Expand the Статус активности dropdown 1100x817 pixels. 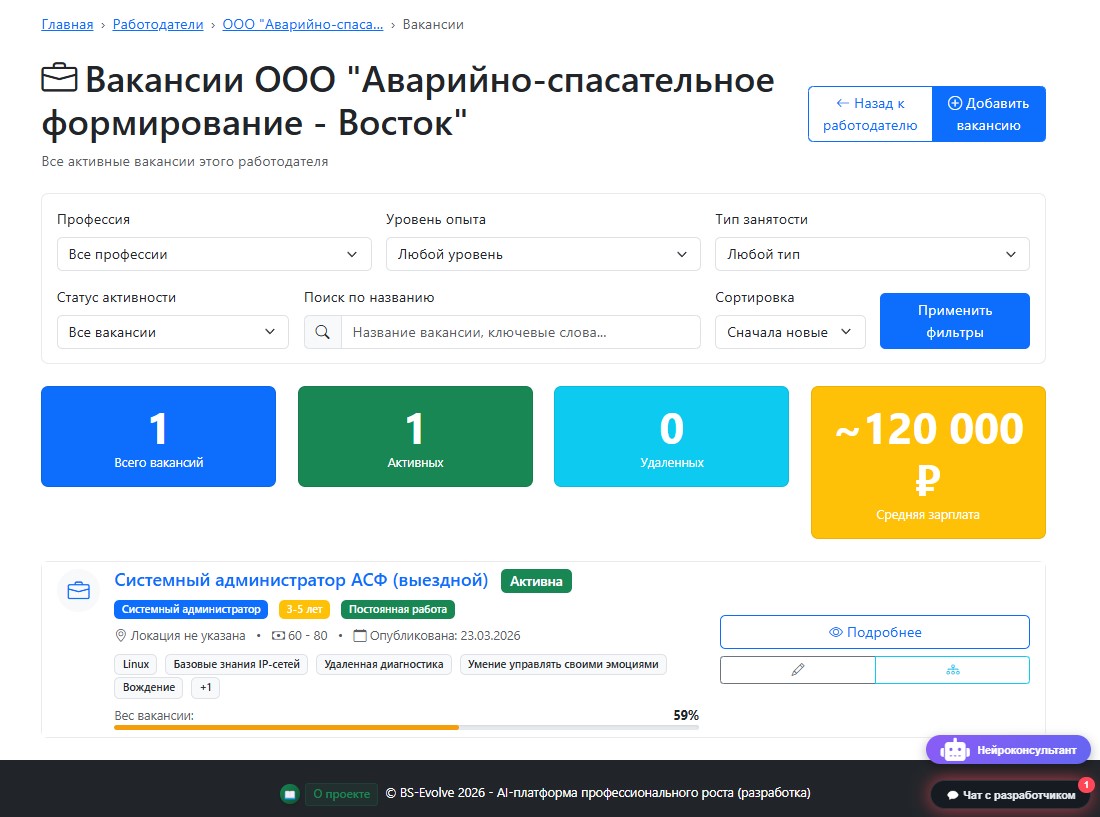tap(173, 332)
